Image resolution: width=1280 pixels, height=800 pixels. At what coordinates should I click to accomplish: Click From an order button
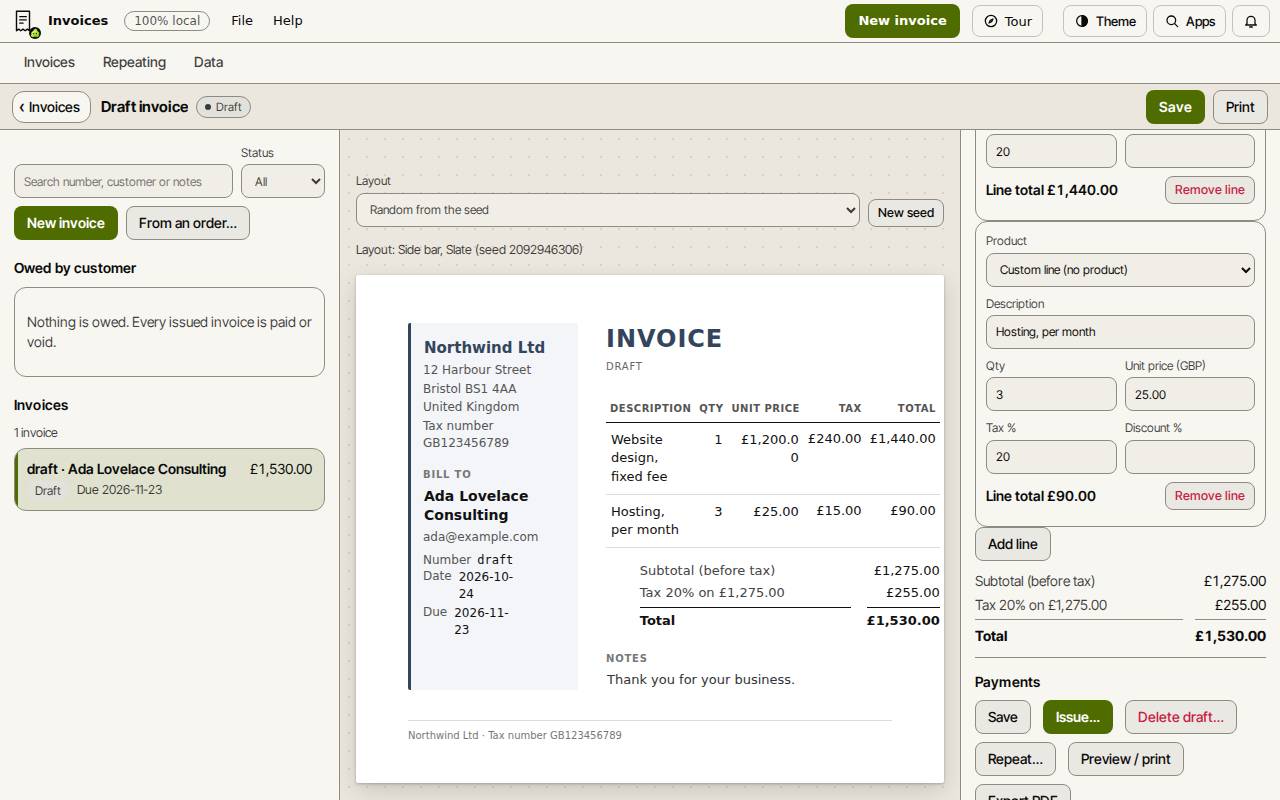[x=188, y=223]
